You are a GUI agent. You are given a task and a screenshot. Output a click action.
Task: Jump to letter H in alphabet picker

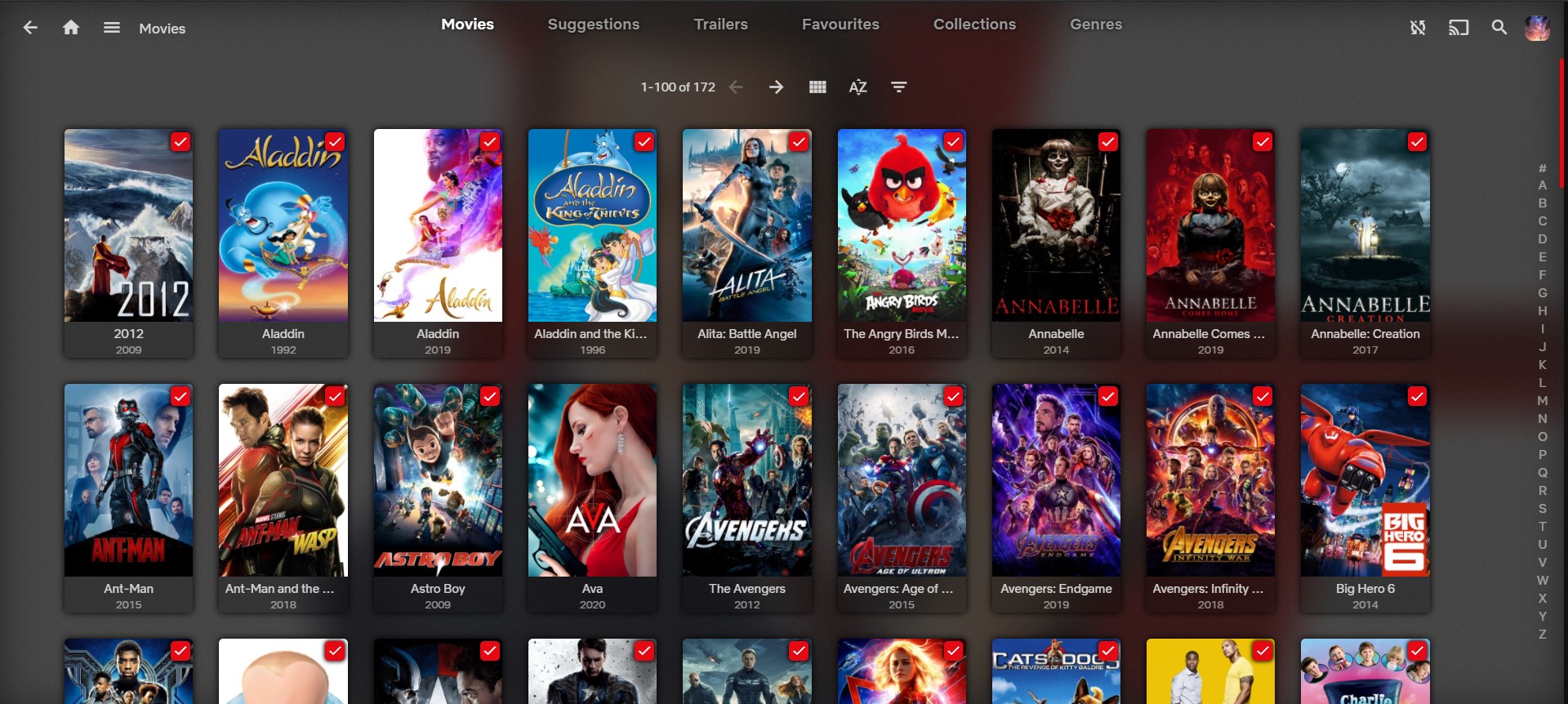(x=1543, y=311)
